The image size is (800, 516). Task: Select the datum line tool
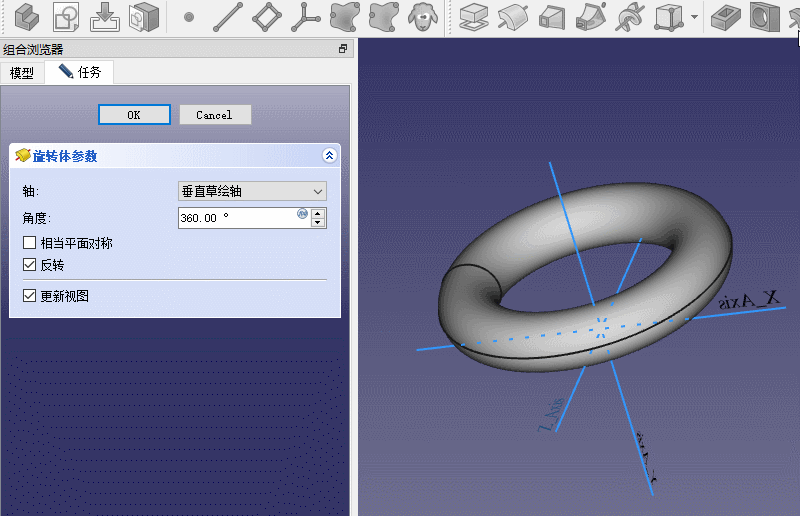[228, 17]
